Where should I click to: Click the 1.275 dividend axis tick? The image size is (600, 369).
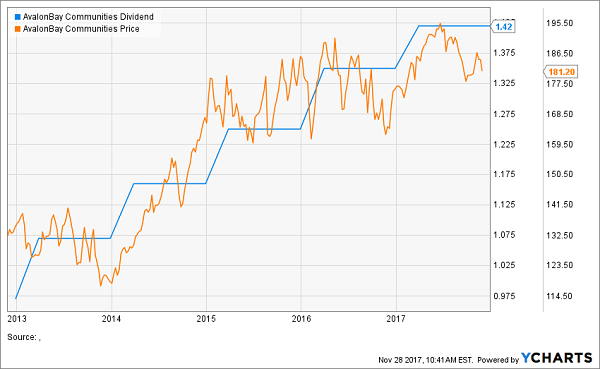click(x=504, y=114)
